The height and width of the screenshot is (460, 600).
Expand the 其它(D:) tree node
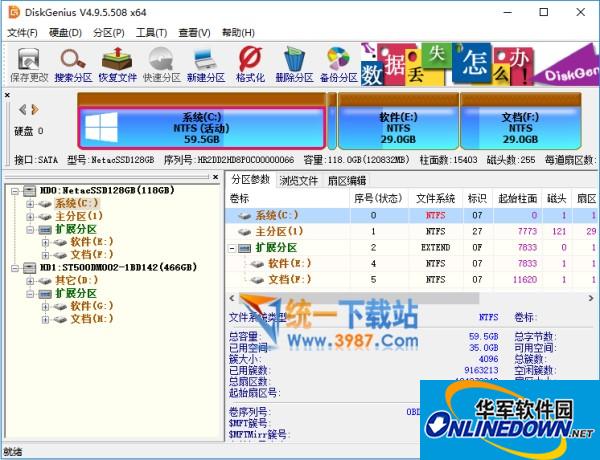click(x=30, y=281)
